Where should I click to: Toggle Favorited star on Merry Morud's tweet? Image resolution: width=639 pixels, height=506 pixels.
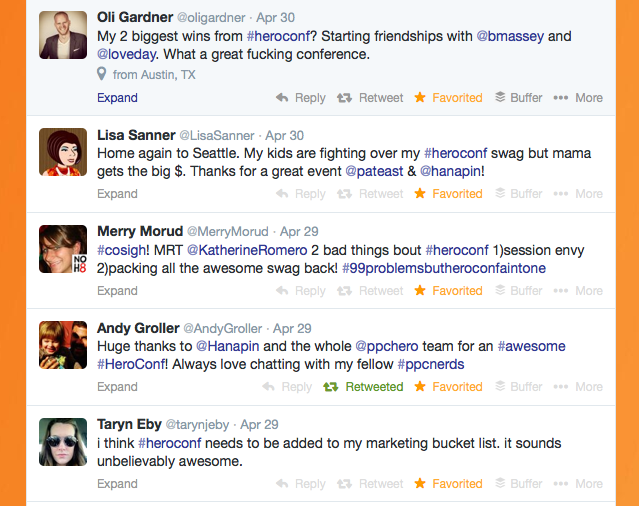[420, 290]
